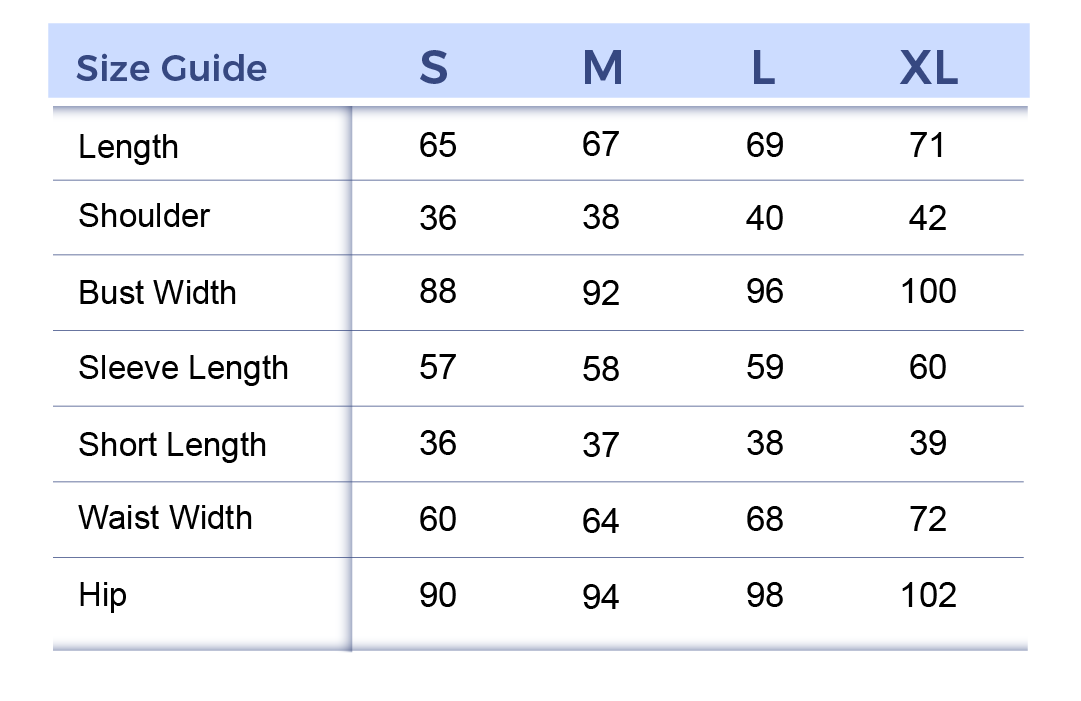This screenshot has height=701, width=1081.
Task: Click Hip value 102 for size XL
Action: click(x=928, y=596)
